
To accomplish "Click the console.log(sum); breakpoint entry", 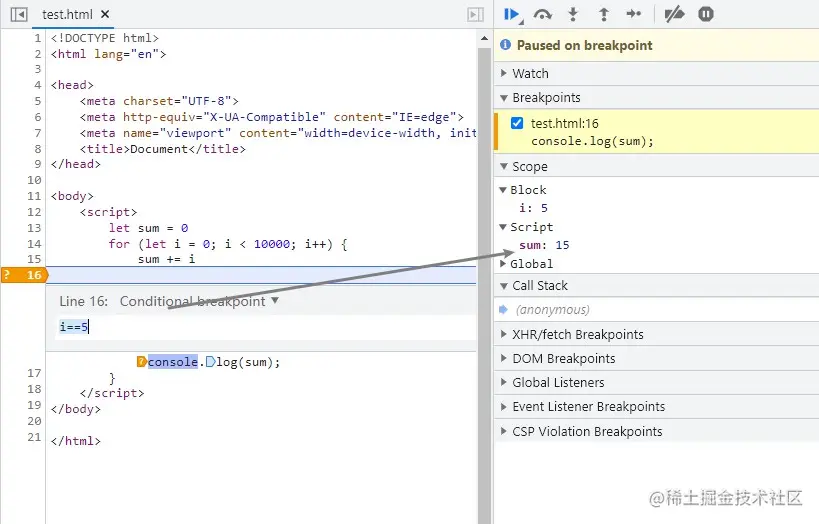I will click(x=592, y=141).
